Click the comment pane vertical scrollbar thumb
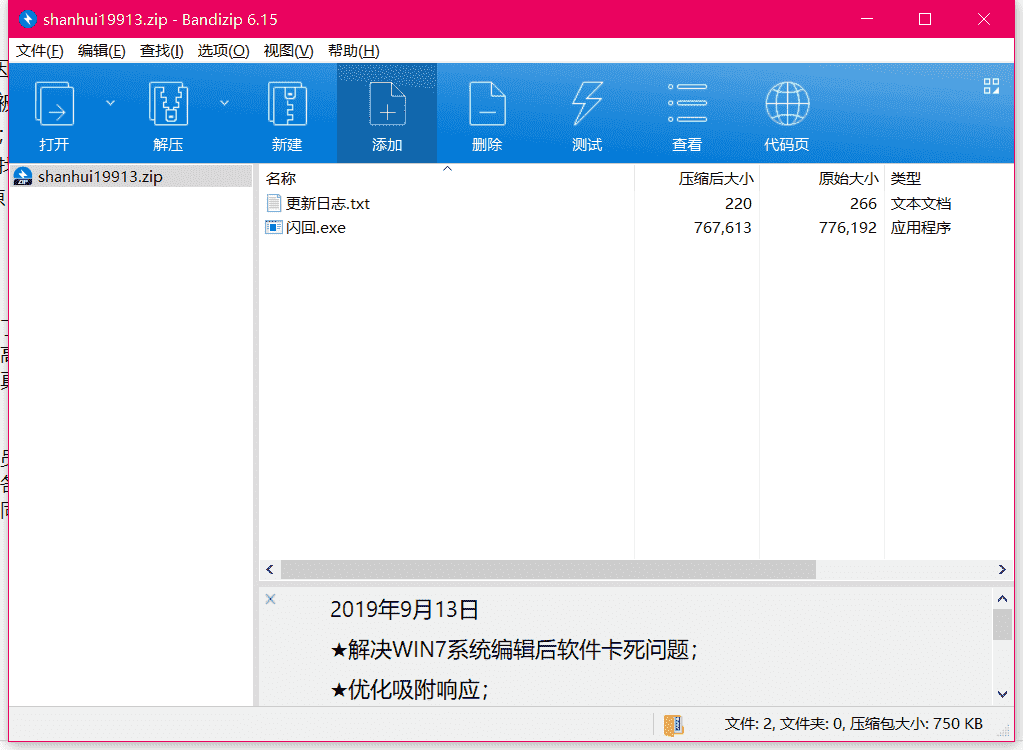Viewport: 1023px width, 750px height. click(1002, 625)
